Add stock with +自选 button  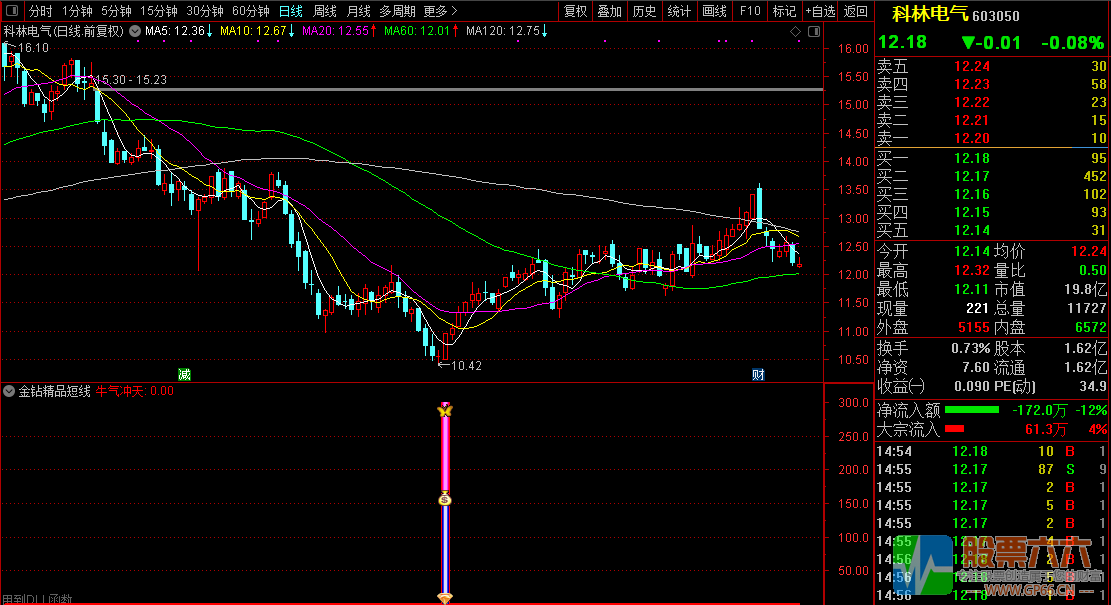[x=820, y=11]
